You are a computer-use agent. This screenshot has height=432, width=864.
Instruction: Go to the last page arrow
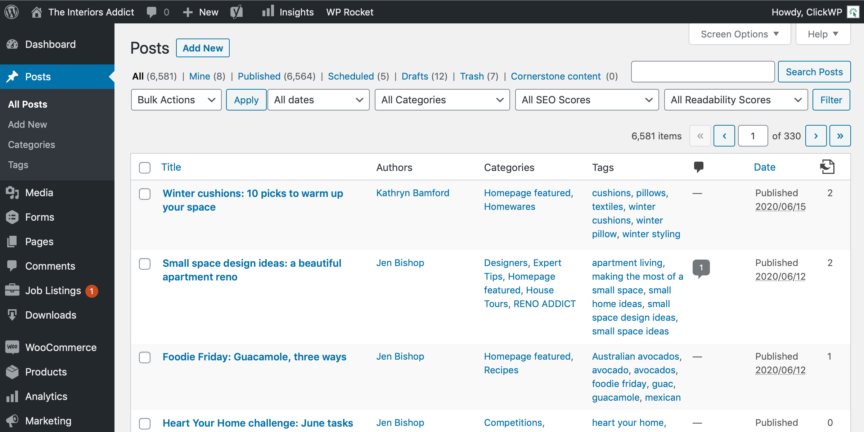tap(840, 135)
